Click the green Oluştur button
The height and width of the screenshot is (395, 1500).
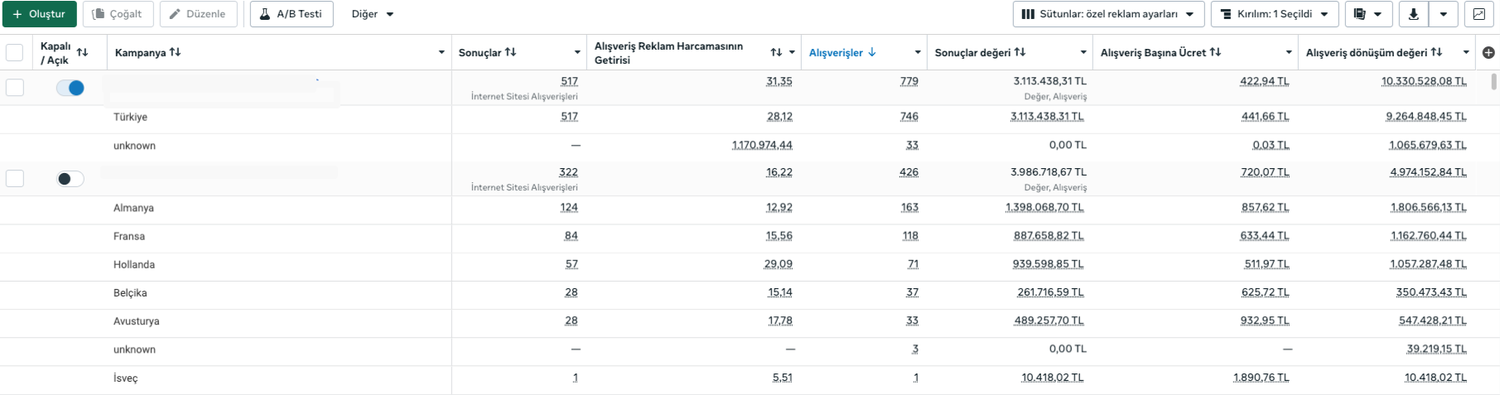(x=39, y=14)
